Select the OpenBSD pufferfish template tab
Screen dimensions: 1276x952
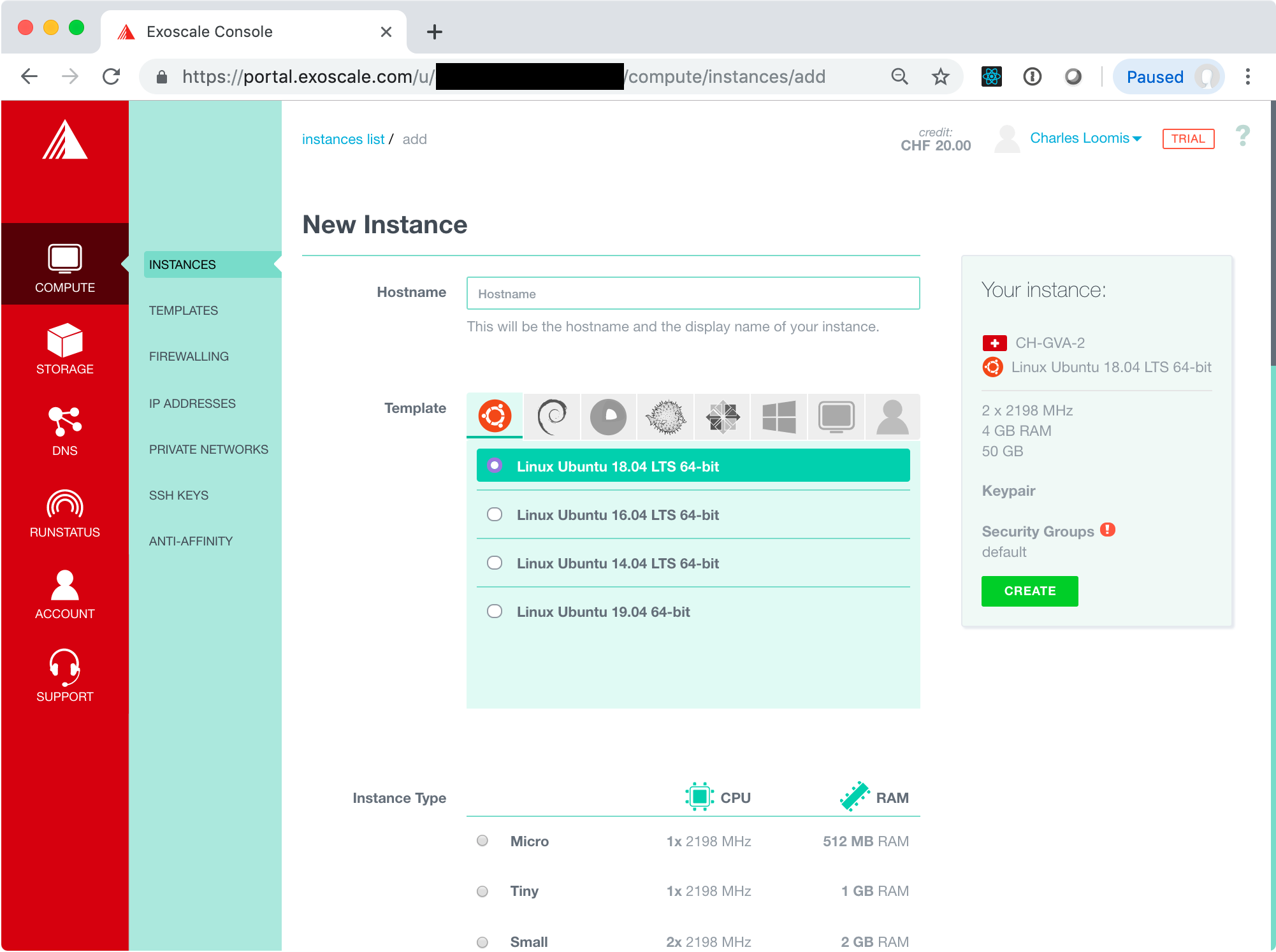(x=665, y=416)
